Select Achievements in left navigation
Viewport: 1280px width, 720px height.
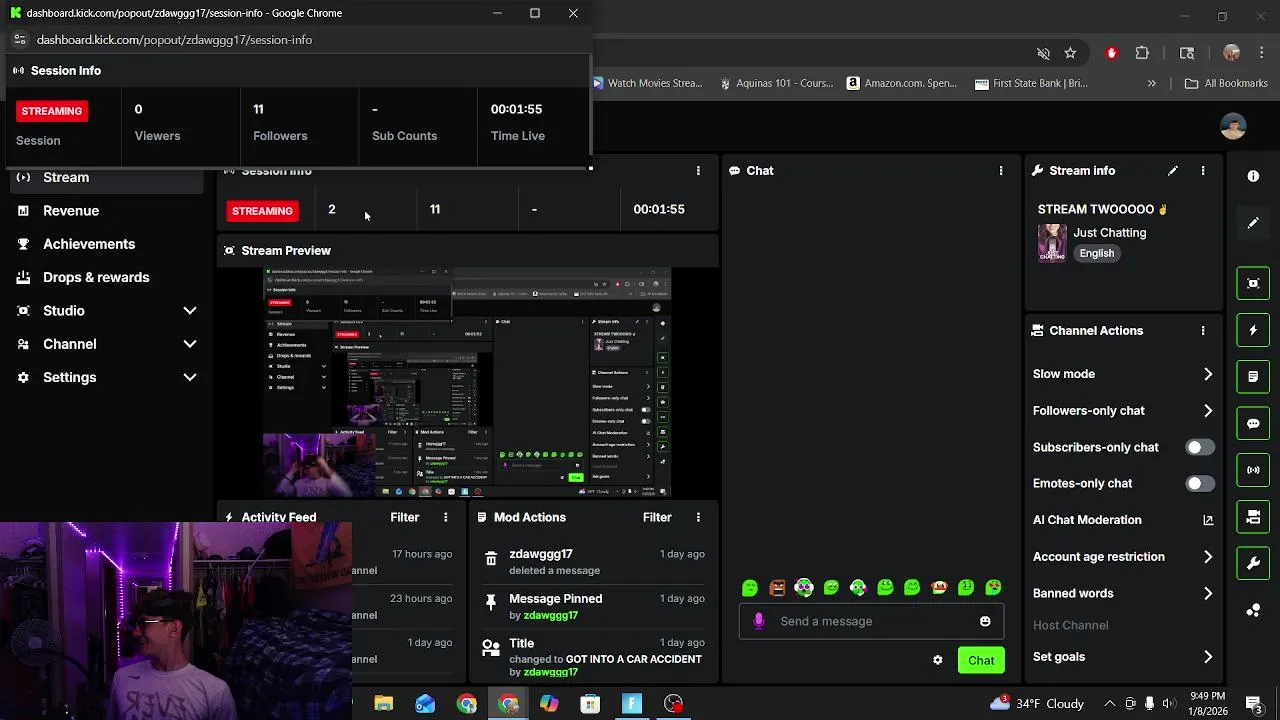pos(89,244)
